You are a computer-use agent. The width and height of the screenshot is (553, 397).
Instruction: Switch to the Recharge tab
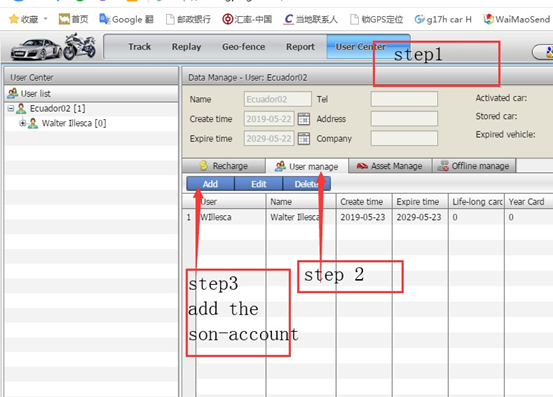point(224,166)
